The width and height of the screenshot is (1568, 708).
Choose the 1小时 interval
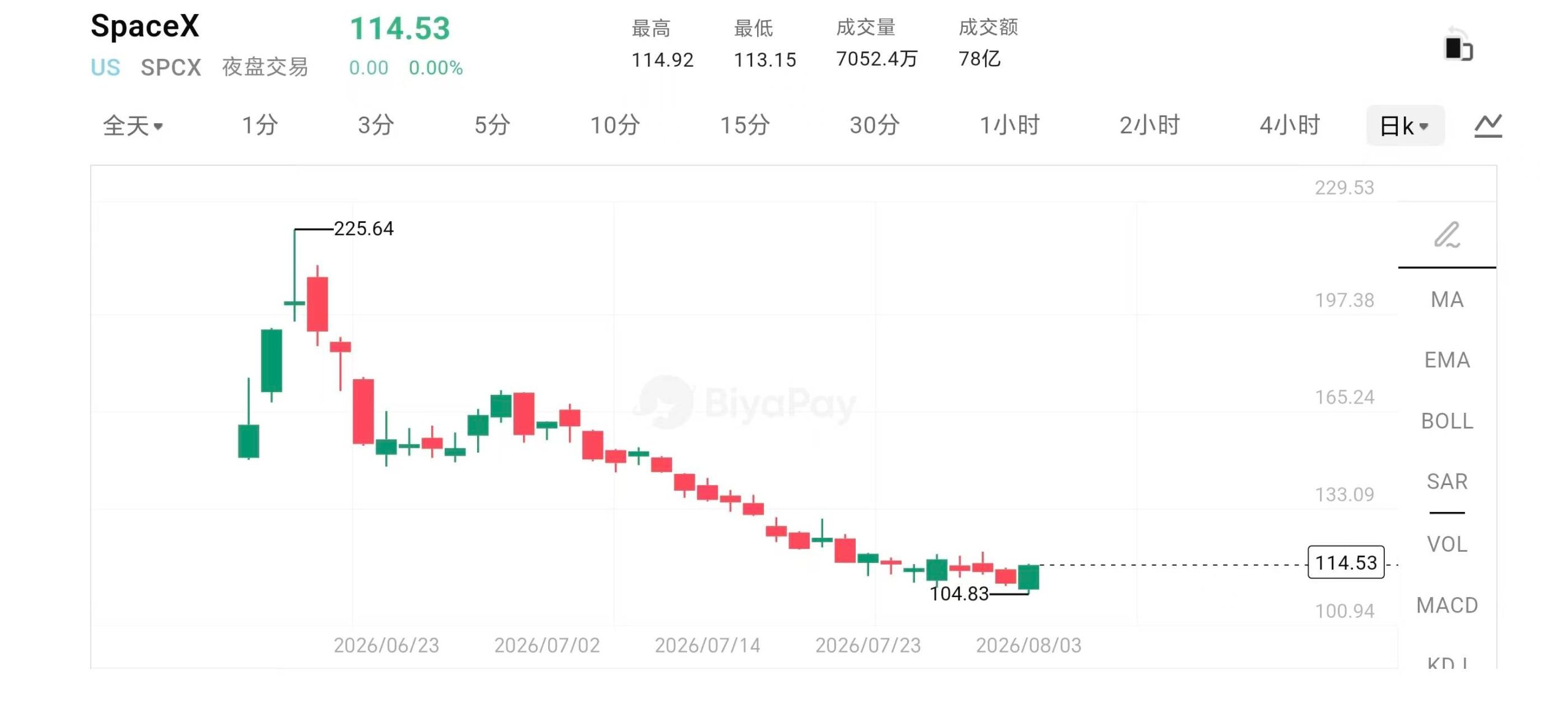click(x=1009, y=126)
